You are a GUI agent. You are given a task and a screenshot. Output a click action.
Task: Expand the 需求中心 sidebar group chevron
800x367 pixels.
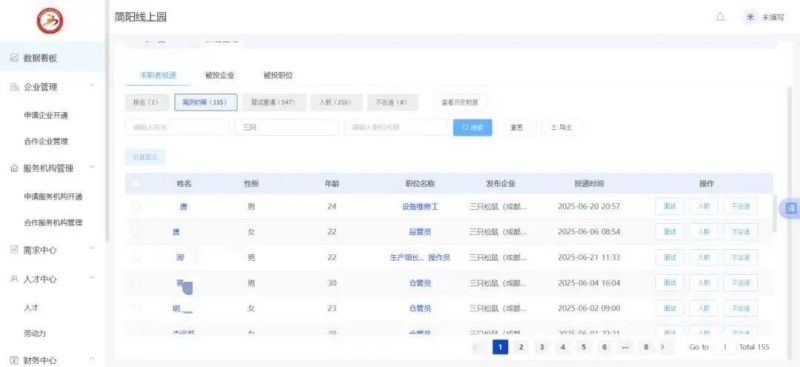point(92,249)
